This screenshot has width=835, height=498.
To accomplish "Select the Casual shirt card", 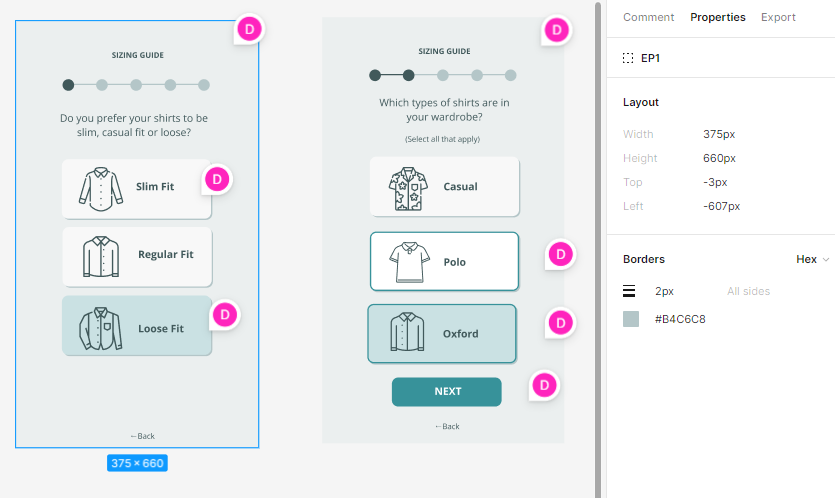I will (445, 186).
